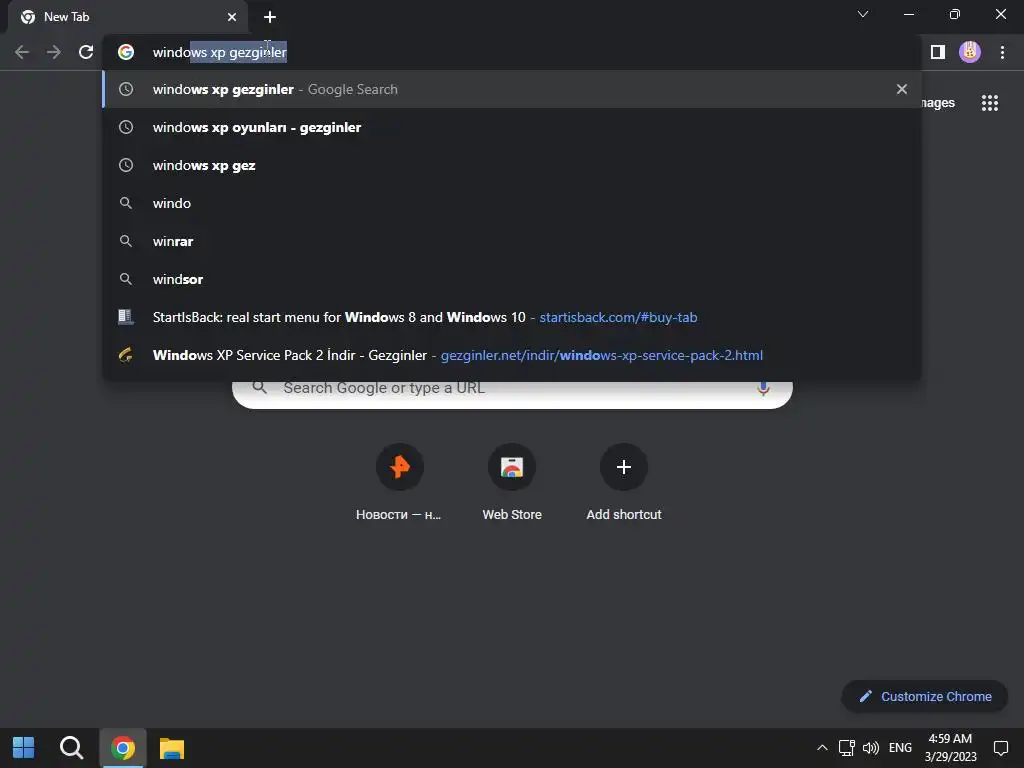1024x768 pixels.
Task: Click the browser back arrow
Action: click(22, 52)
